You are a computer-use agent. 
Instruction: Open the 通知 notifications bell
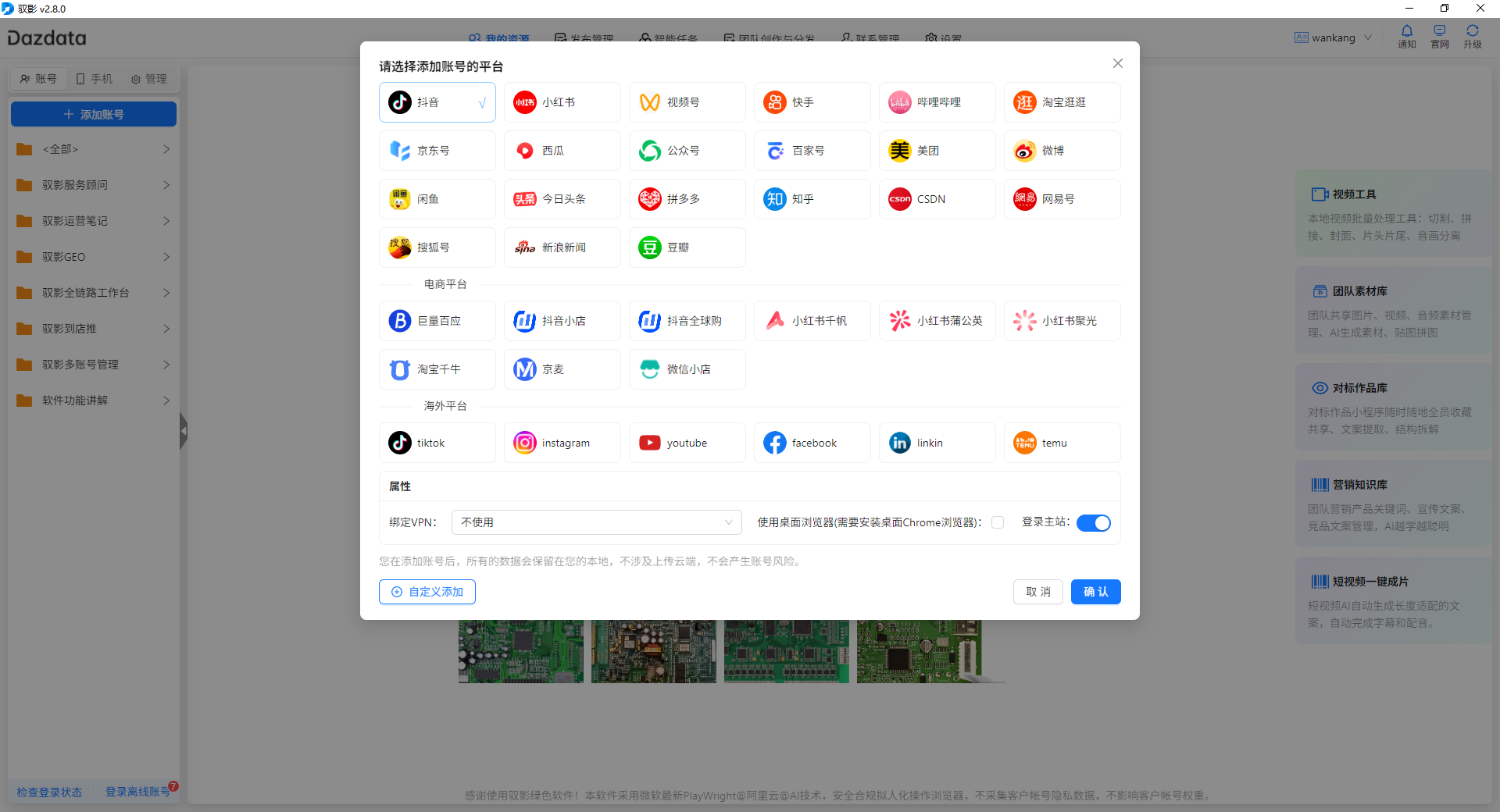click(1407, 37)
